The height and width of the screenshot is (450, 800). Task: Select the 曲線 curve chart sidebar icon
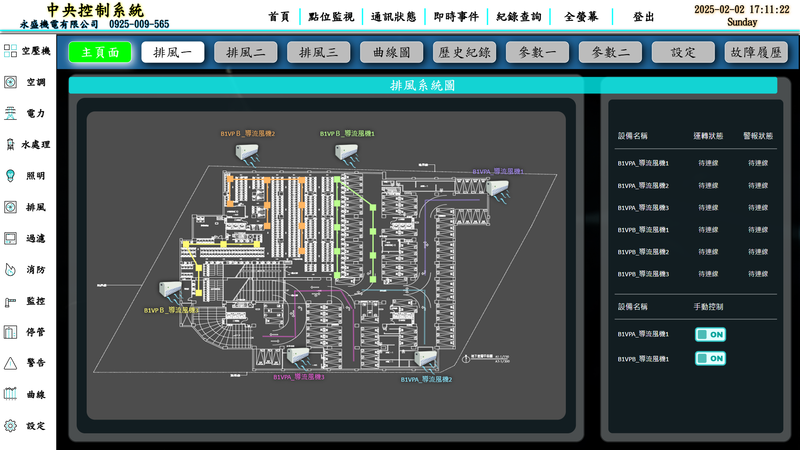pos(10,394)
